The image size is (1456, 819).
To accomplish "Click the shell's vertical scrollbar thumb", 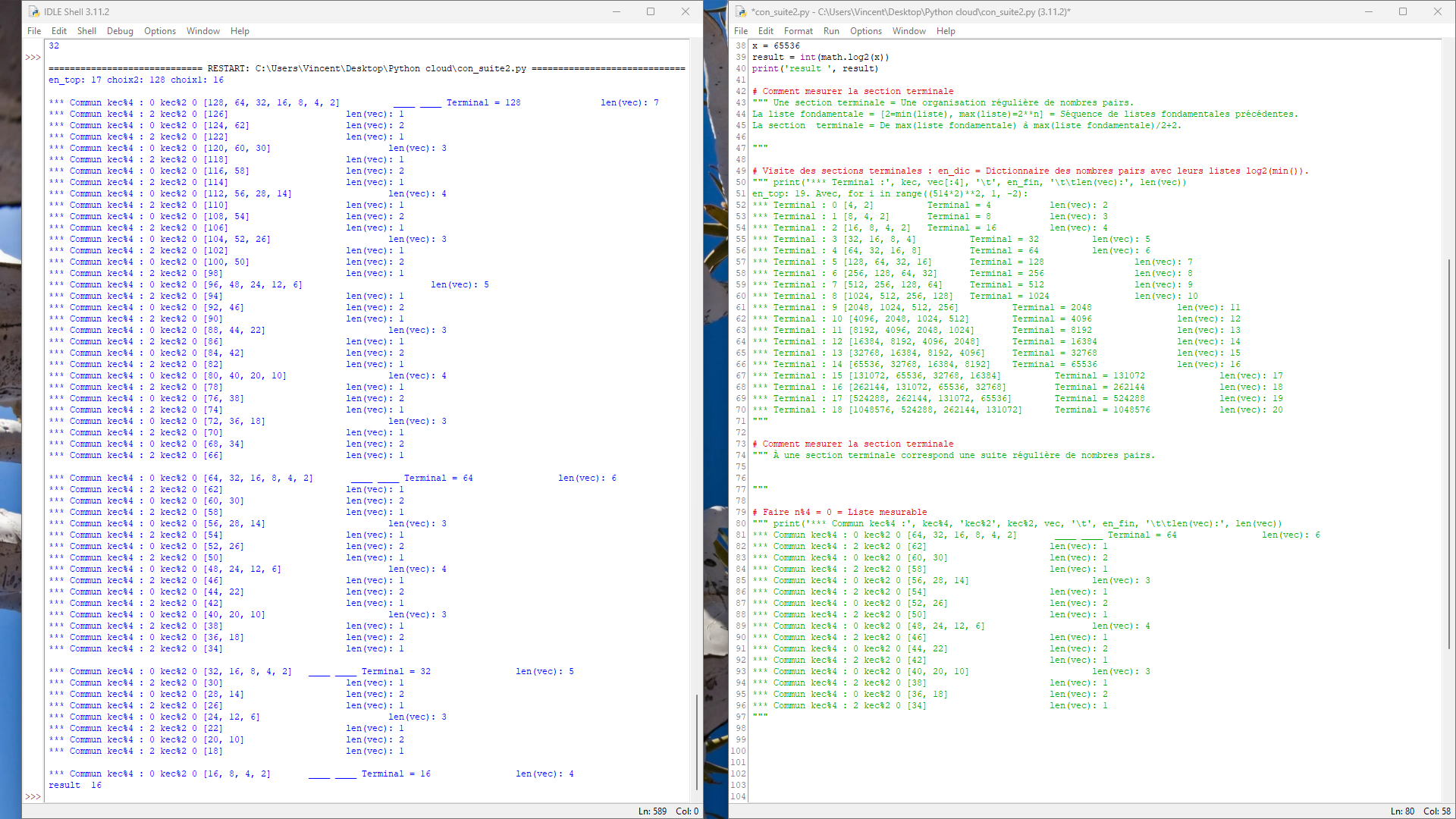I will click(x=697, y=742).
